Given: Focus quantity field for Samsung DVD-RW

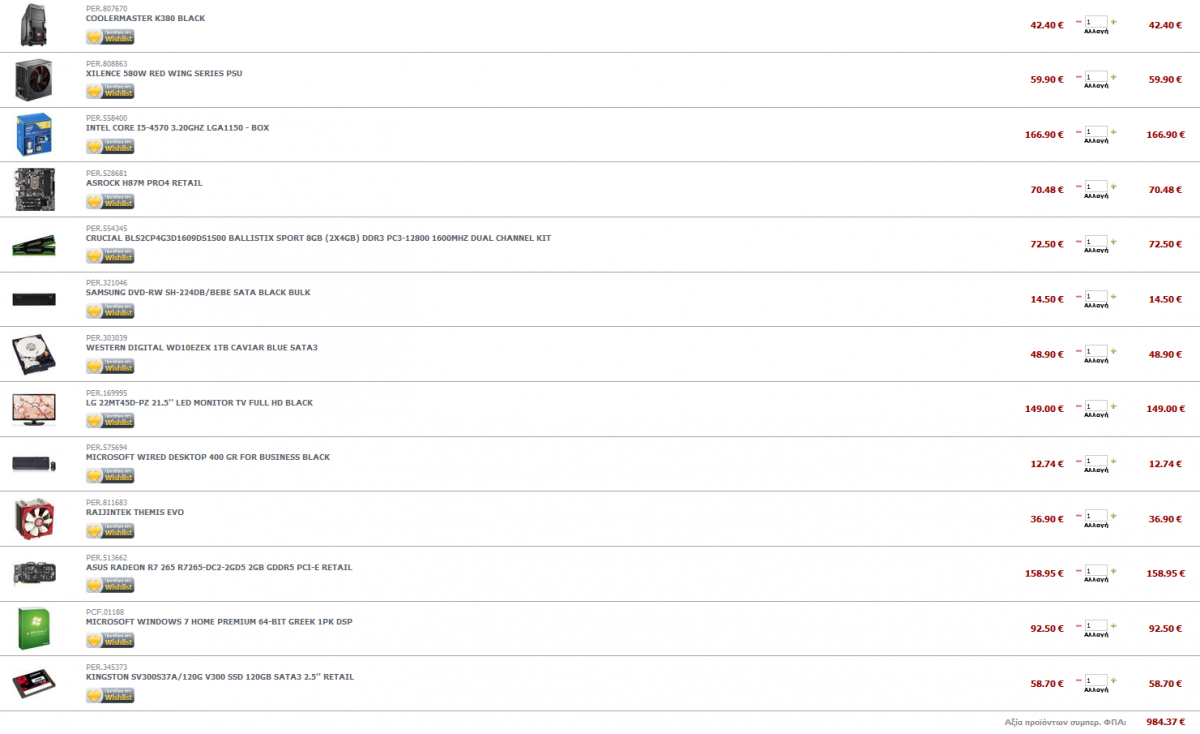Looking at the screenshot, I should point(1096,297).
